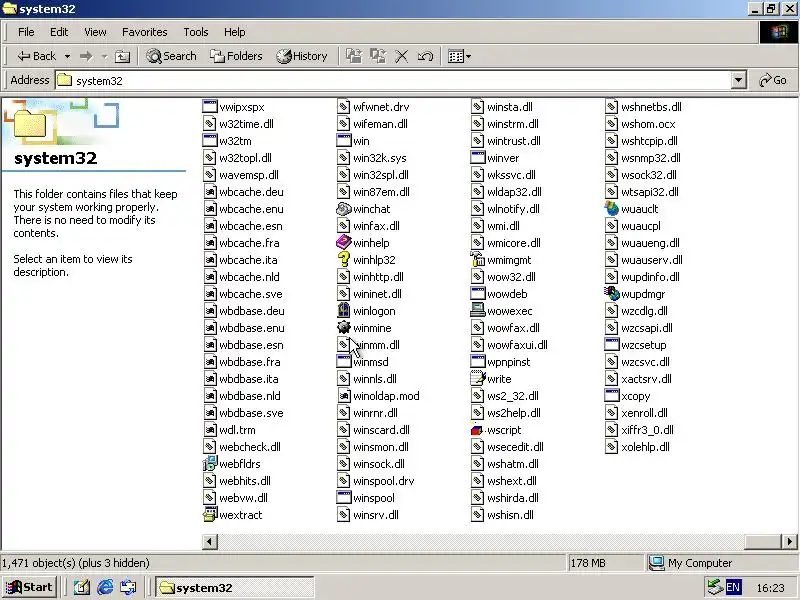Select the winhlp32 question mark icon
Viewport: 800px width, 600px height.
(x=344, y=260)
